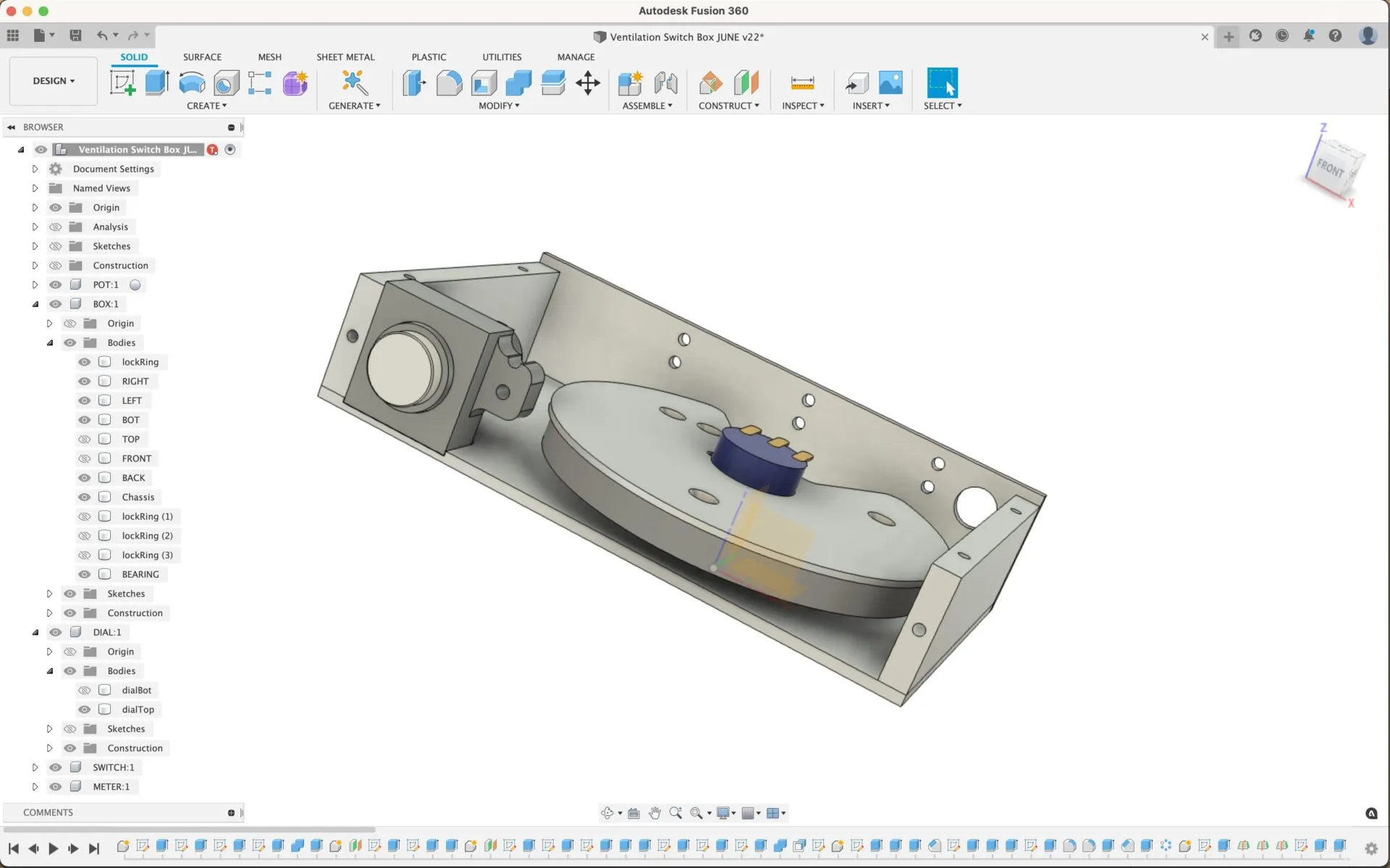Show the hidden dialBot body
The height and width of the screenshot is (868, 1390).
coord(85,691)
